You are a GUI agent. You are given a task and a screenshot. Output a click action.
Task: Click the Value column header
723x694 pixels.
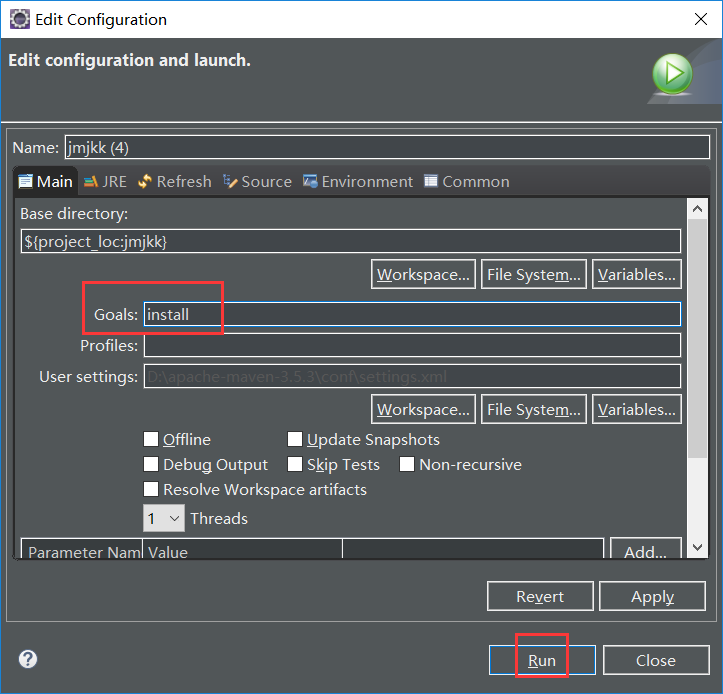click(x=243, y=549)
